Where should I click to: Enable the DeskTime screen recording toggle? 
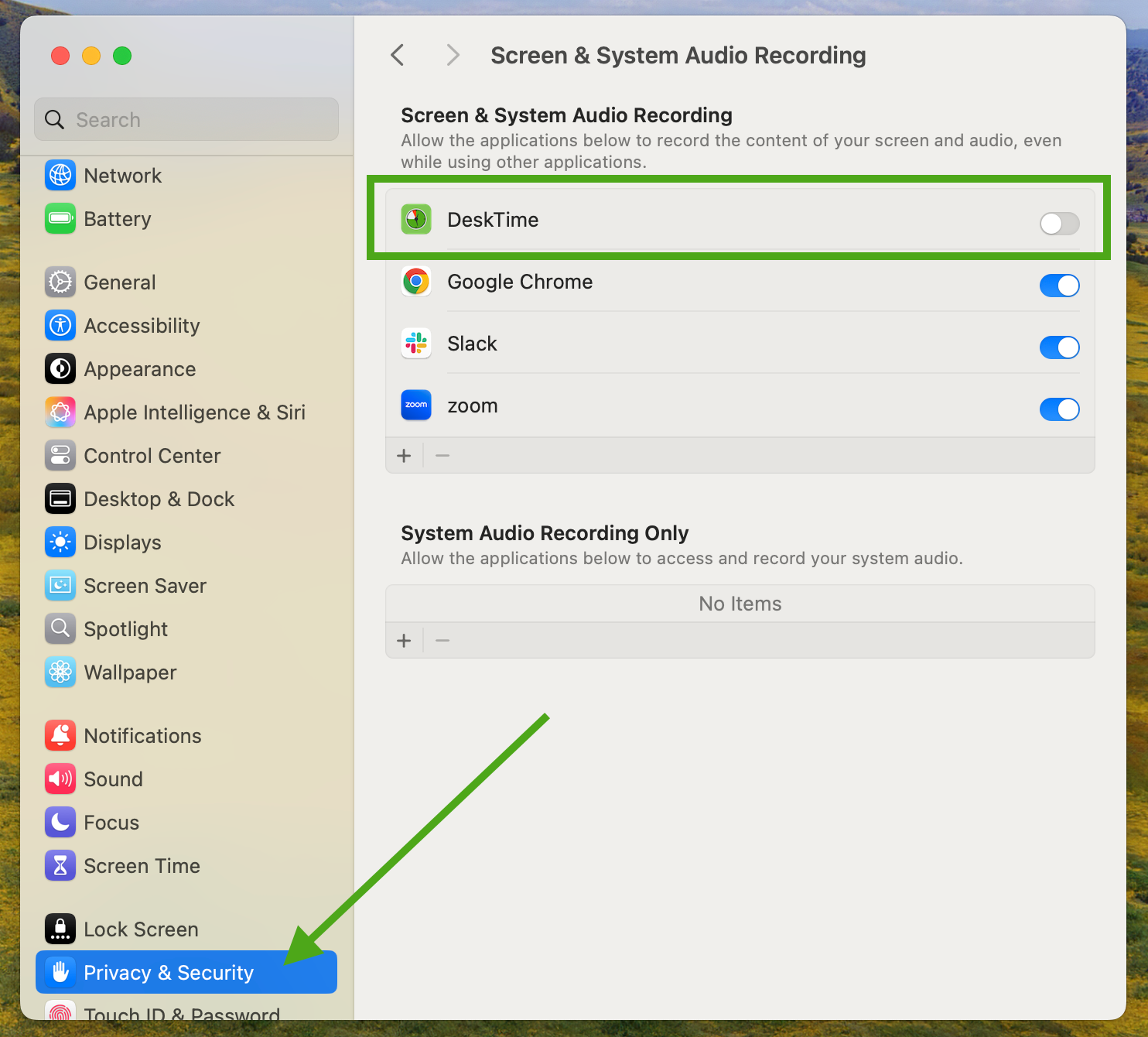pyautogui.click(x=1059, y=224)
